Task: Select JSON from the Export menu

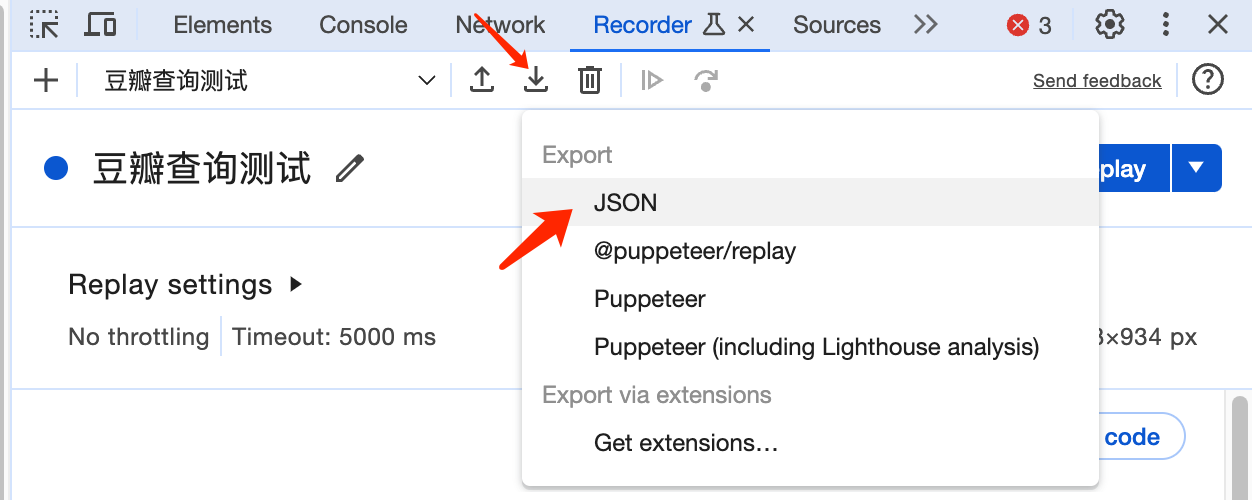Action: (625, 203)
